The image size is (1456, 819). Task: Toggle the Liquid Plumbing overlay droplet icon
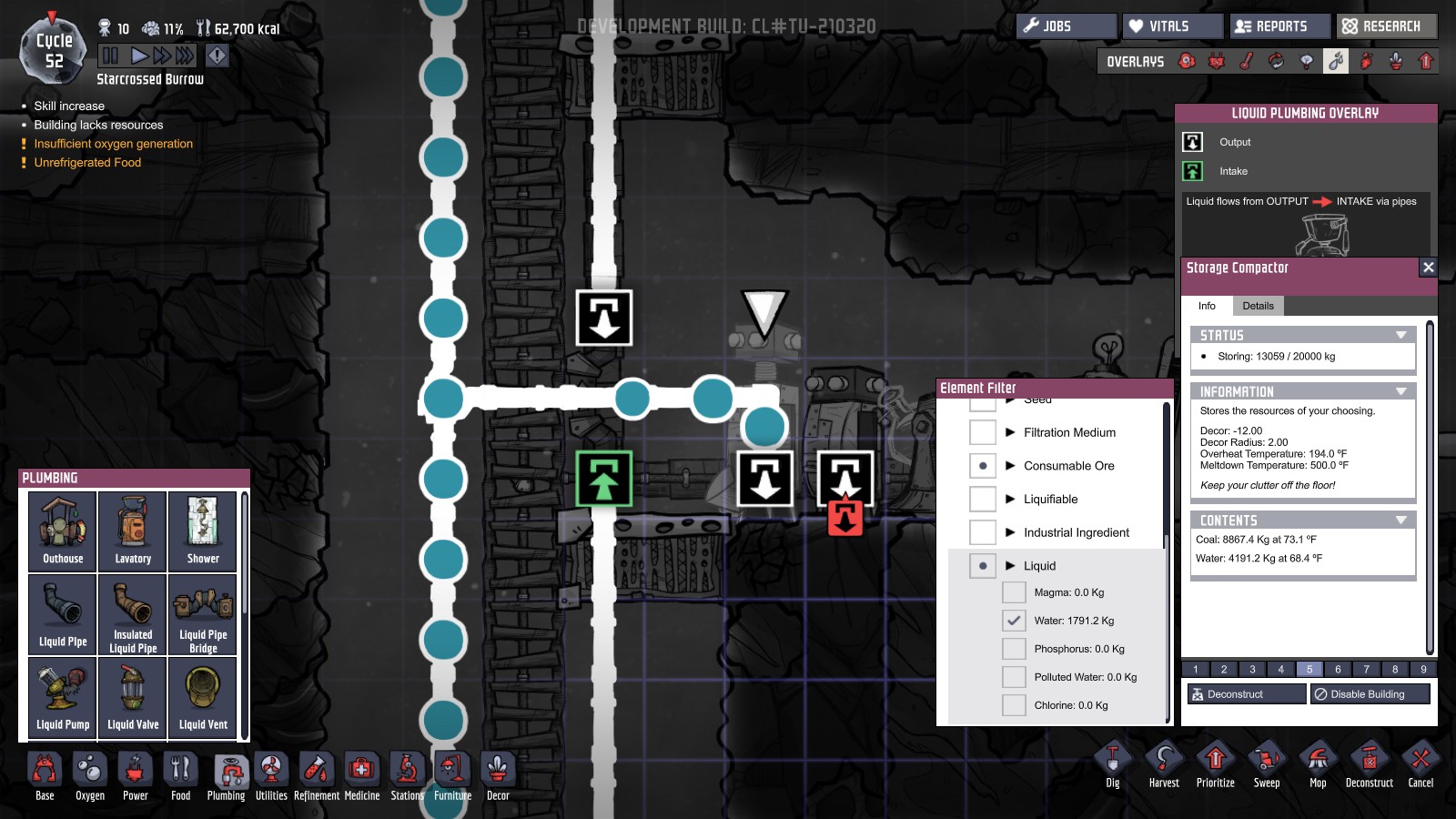pos(1336,61)
